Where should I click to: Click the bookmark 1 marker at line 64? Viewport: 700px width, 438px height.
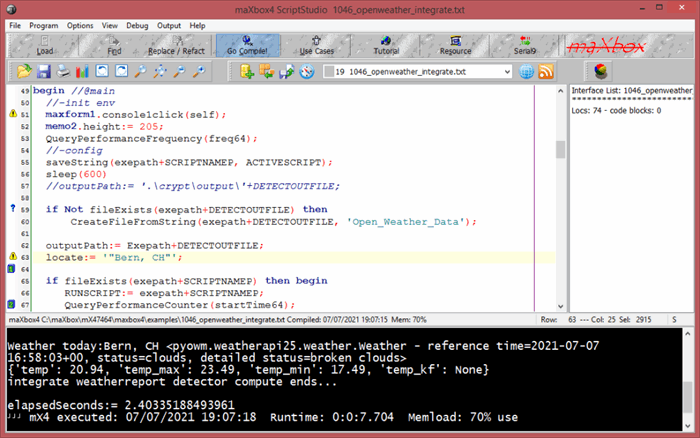[x=11, y=268]
